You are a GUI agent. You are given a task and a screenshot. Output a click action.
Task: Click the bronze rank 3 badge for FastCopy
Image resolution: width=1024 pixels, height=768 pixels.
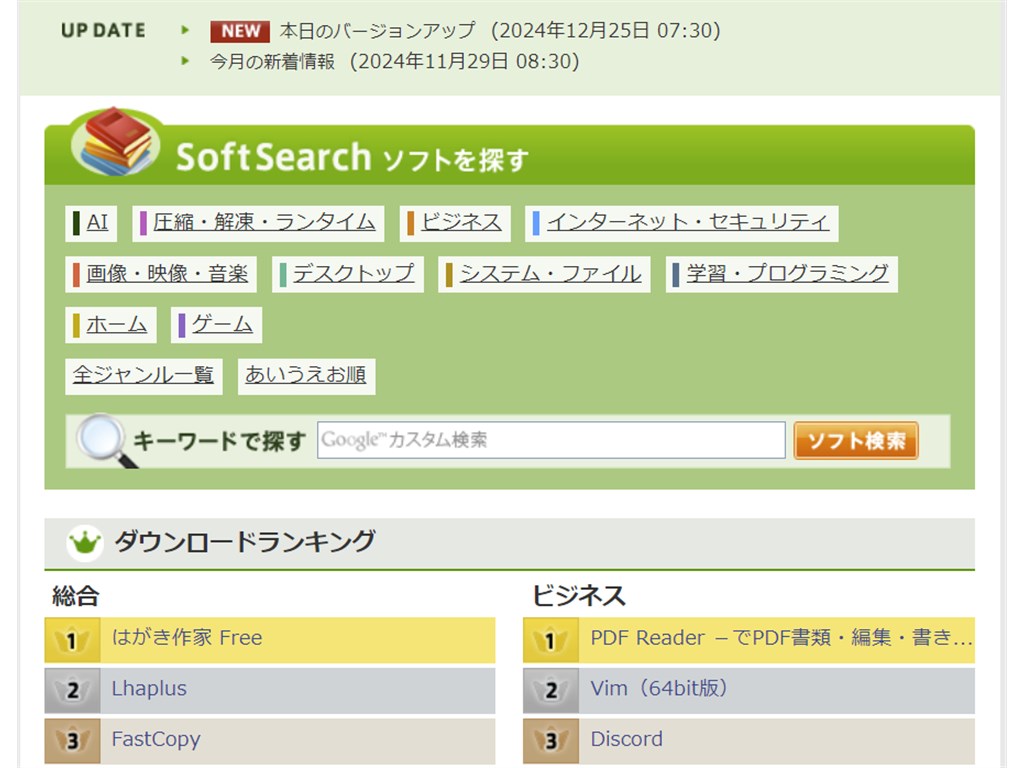[72, 741]
